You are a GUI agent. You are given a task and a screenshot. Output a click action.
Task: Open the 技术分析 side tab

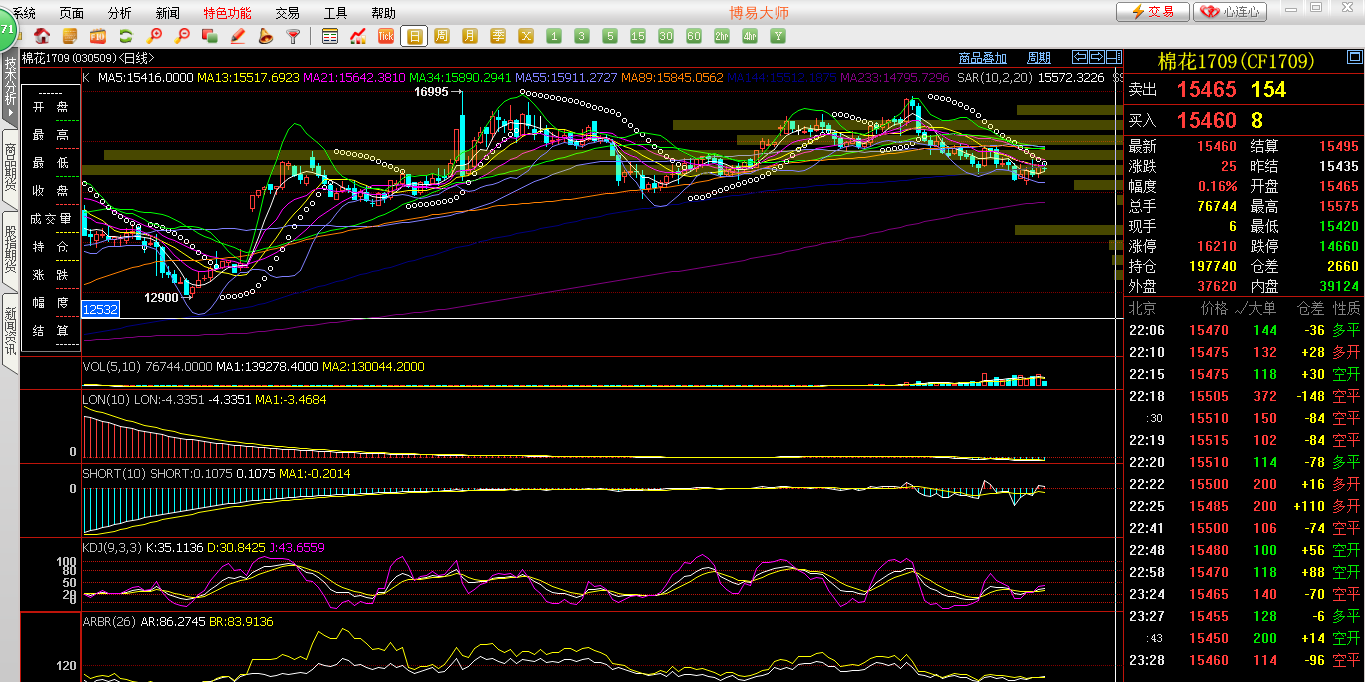10,88
